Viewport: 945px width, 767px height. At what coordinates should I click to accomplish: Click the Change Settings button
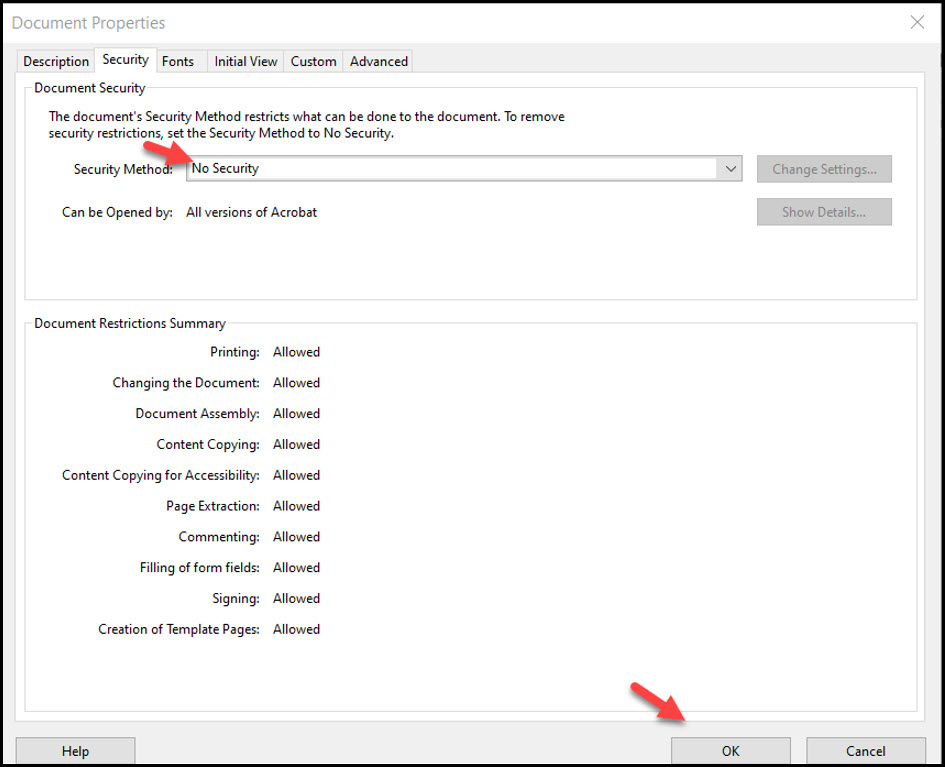coord(824,169)
